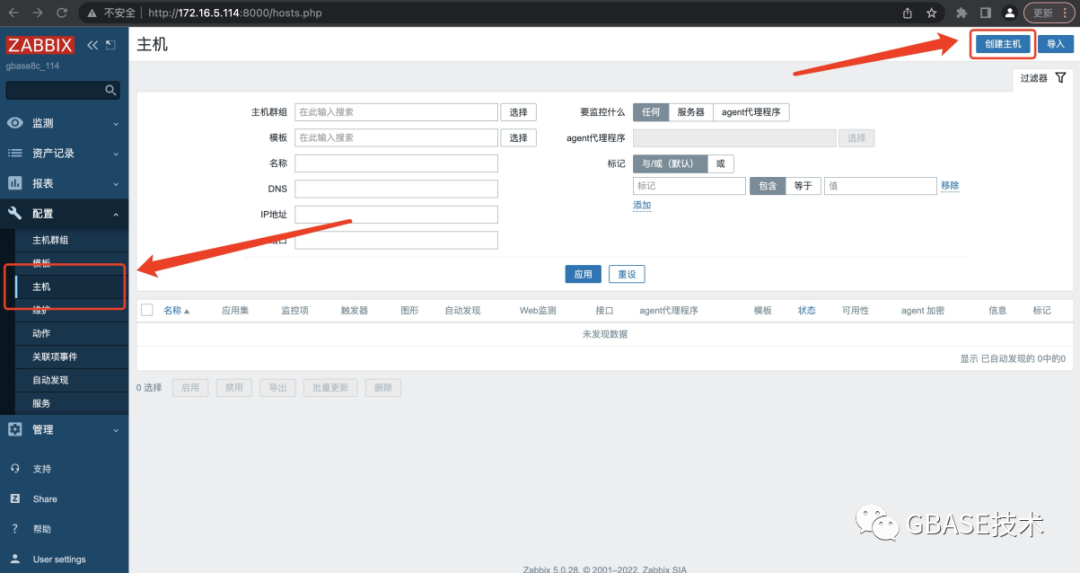Click the sidebar search magnifier icon
The height and width of the screenshot is (573, 1080).
click(x=110, y=90)
